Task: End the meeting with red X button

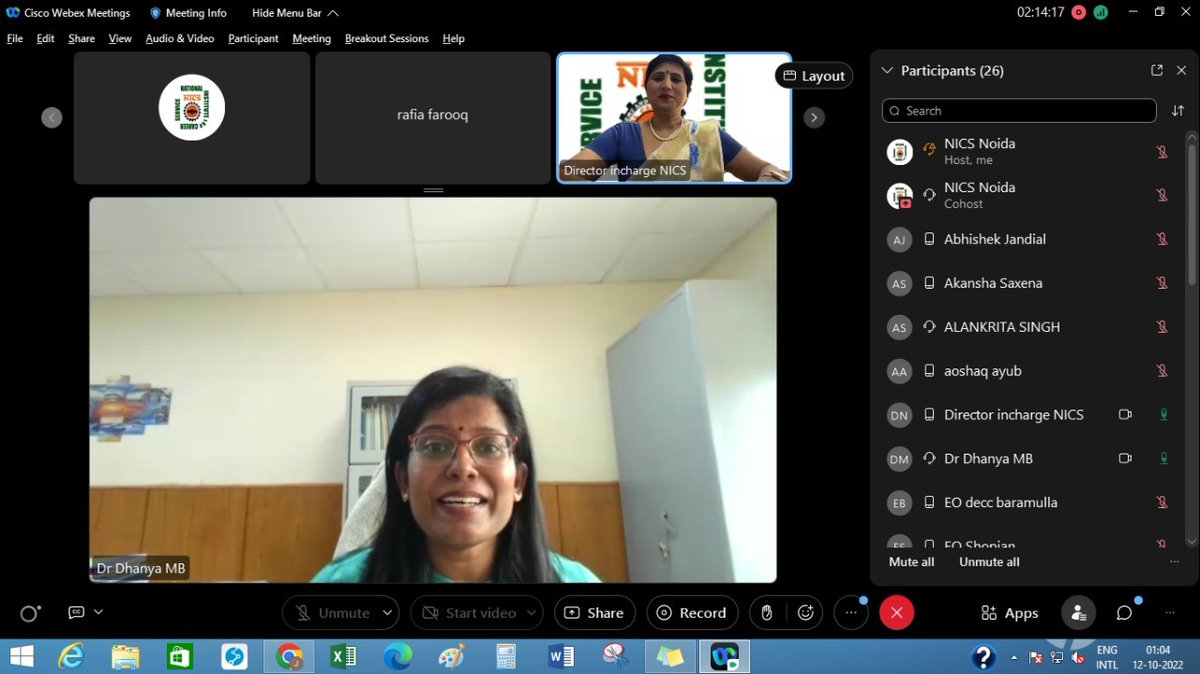Action: point(896,613)
